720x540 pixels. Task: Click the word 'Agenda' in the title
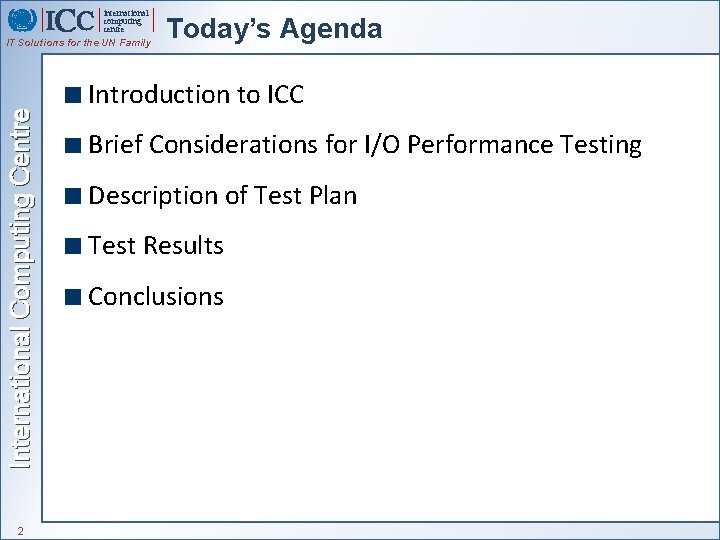[x=331, y=30]
